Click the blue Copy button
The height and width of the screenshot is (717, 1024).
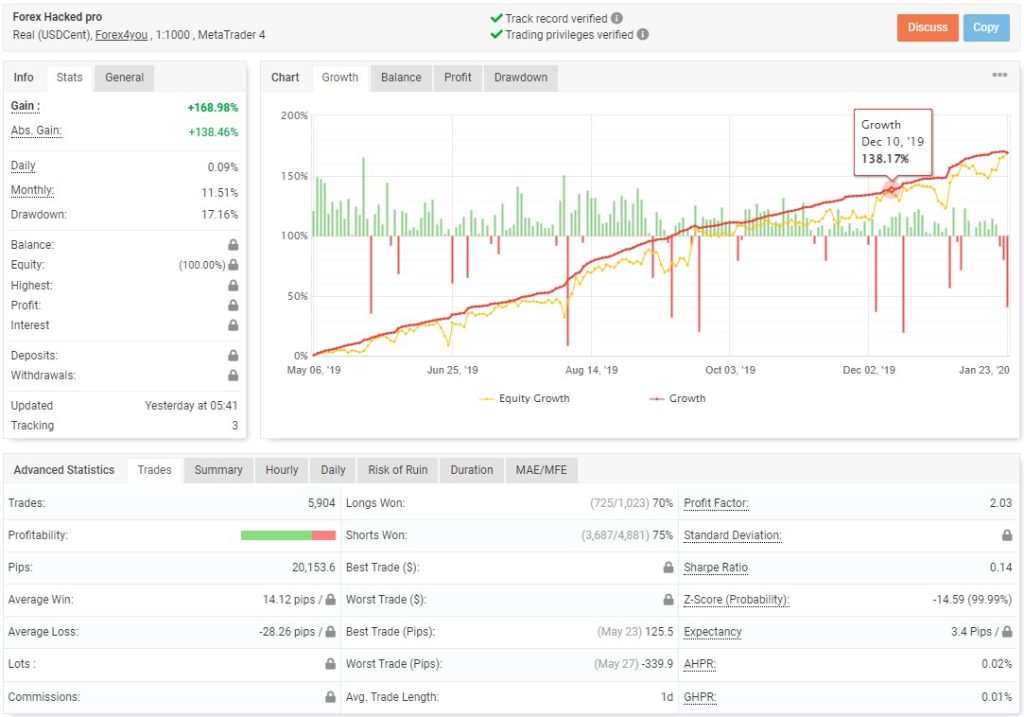click(x=986, y=27)
